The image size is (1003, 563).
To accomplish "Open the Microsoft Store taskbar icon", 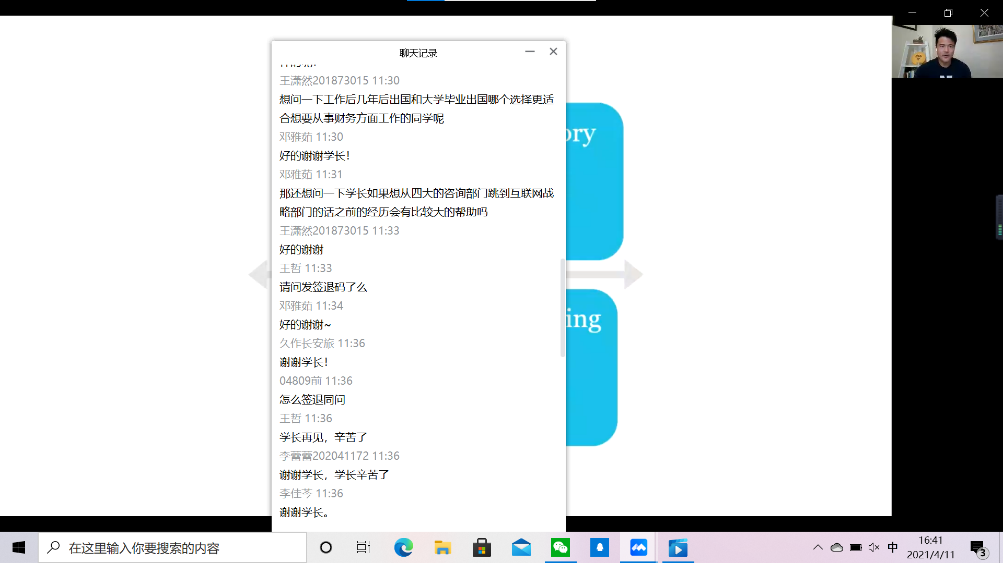I will click(481, 548).
